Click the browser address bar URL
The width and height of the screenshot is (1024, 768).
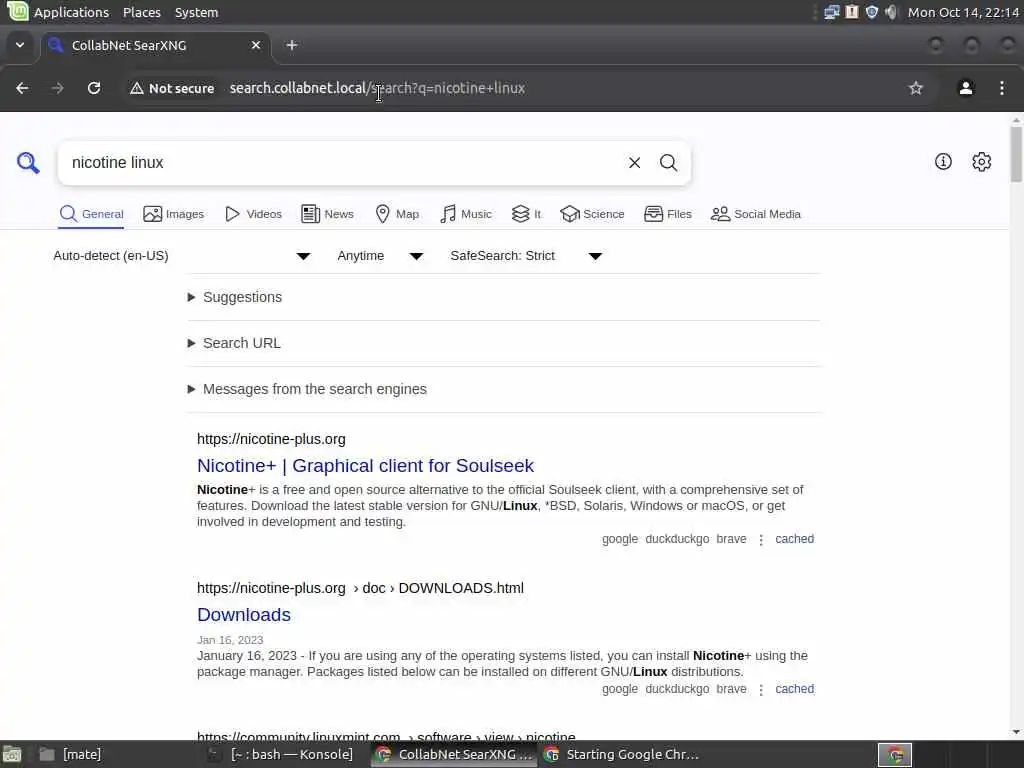pos(377,88)
